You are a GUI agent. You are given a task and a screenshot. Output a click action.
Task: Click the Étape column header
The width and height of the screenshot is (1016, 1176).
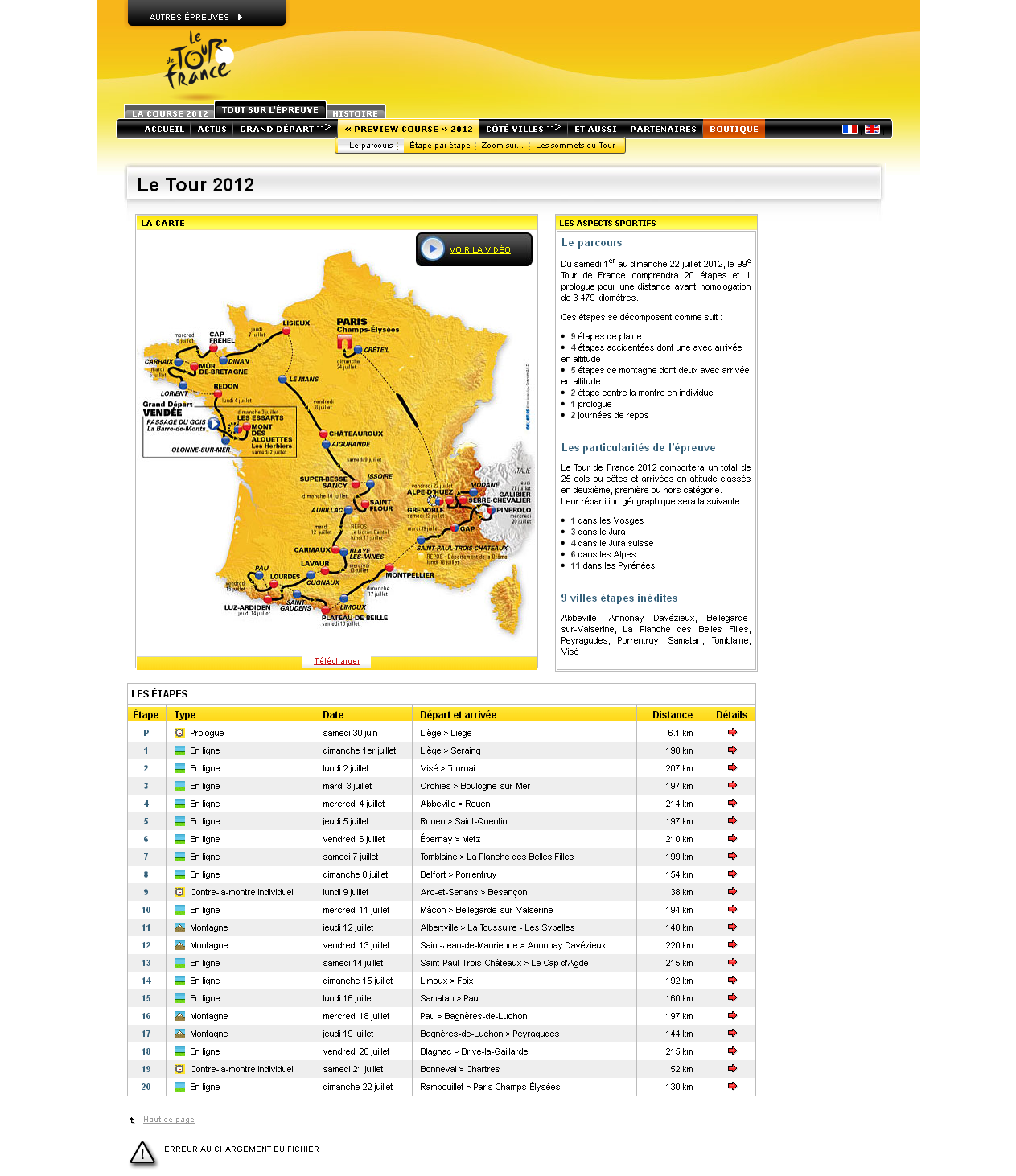[146, 714]
